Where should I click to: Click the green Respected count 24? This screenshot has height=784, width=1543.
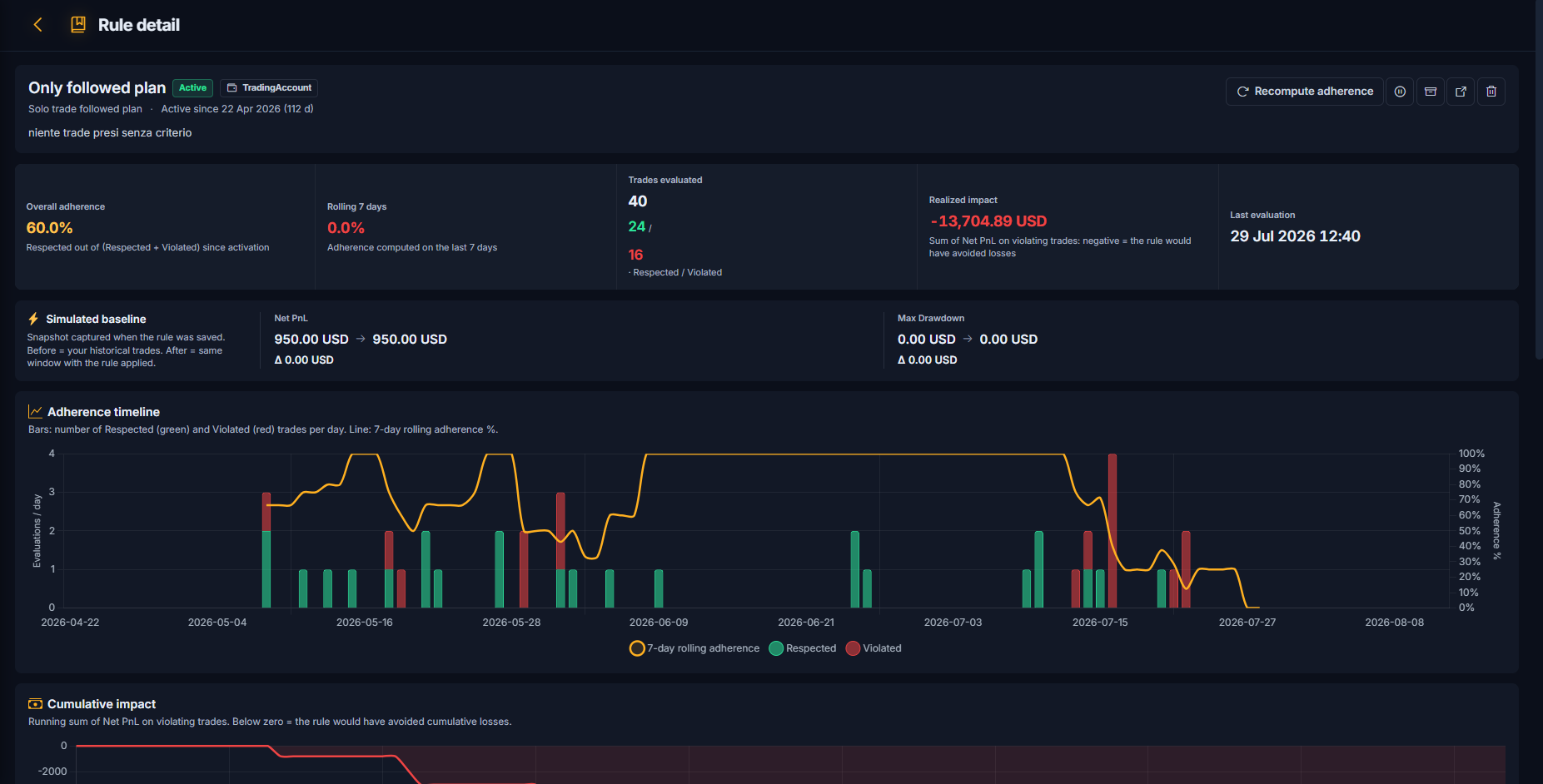[637, 226]
